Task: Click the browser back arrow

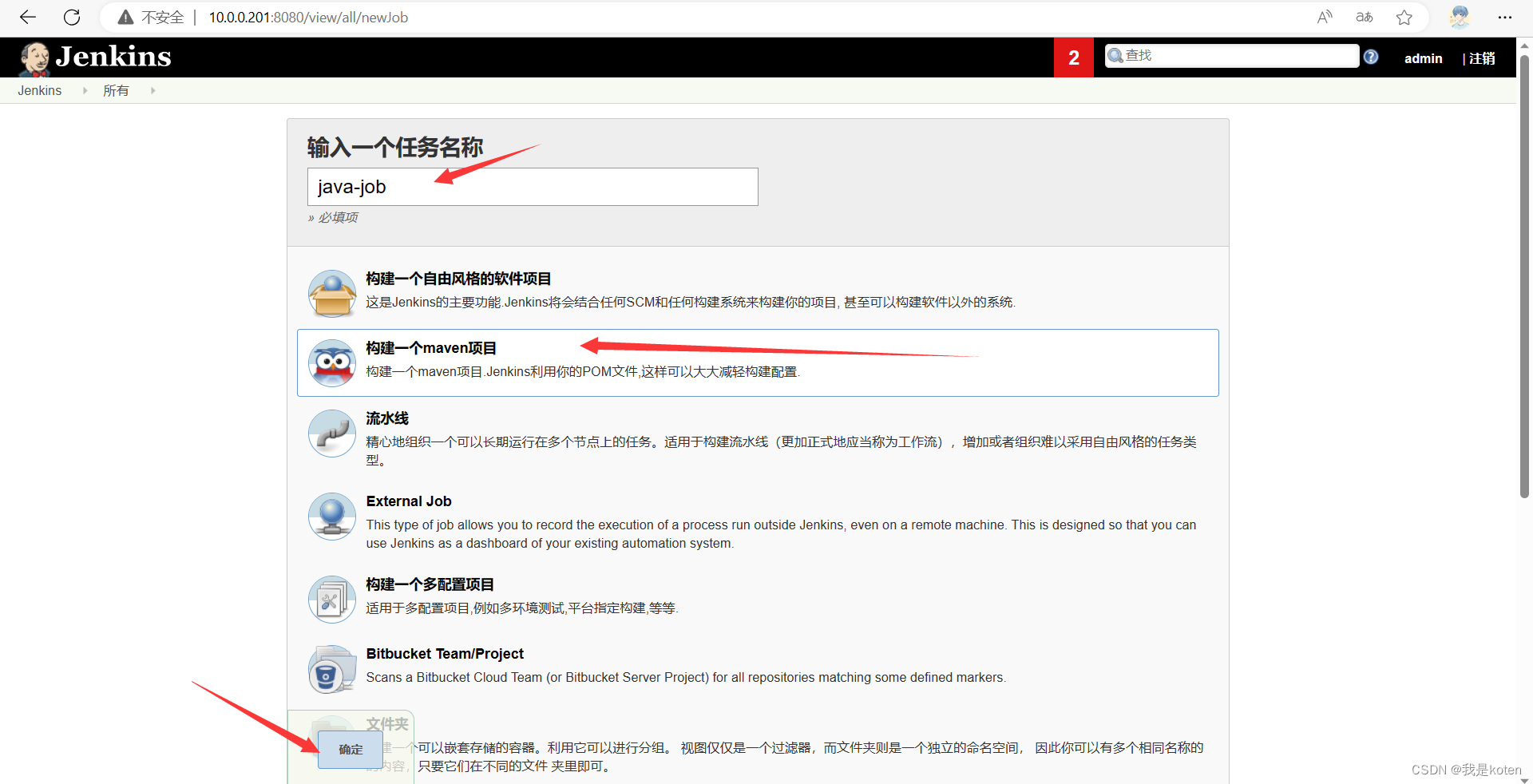Action: pos(28,17)
